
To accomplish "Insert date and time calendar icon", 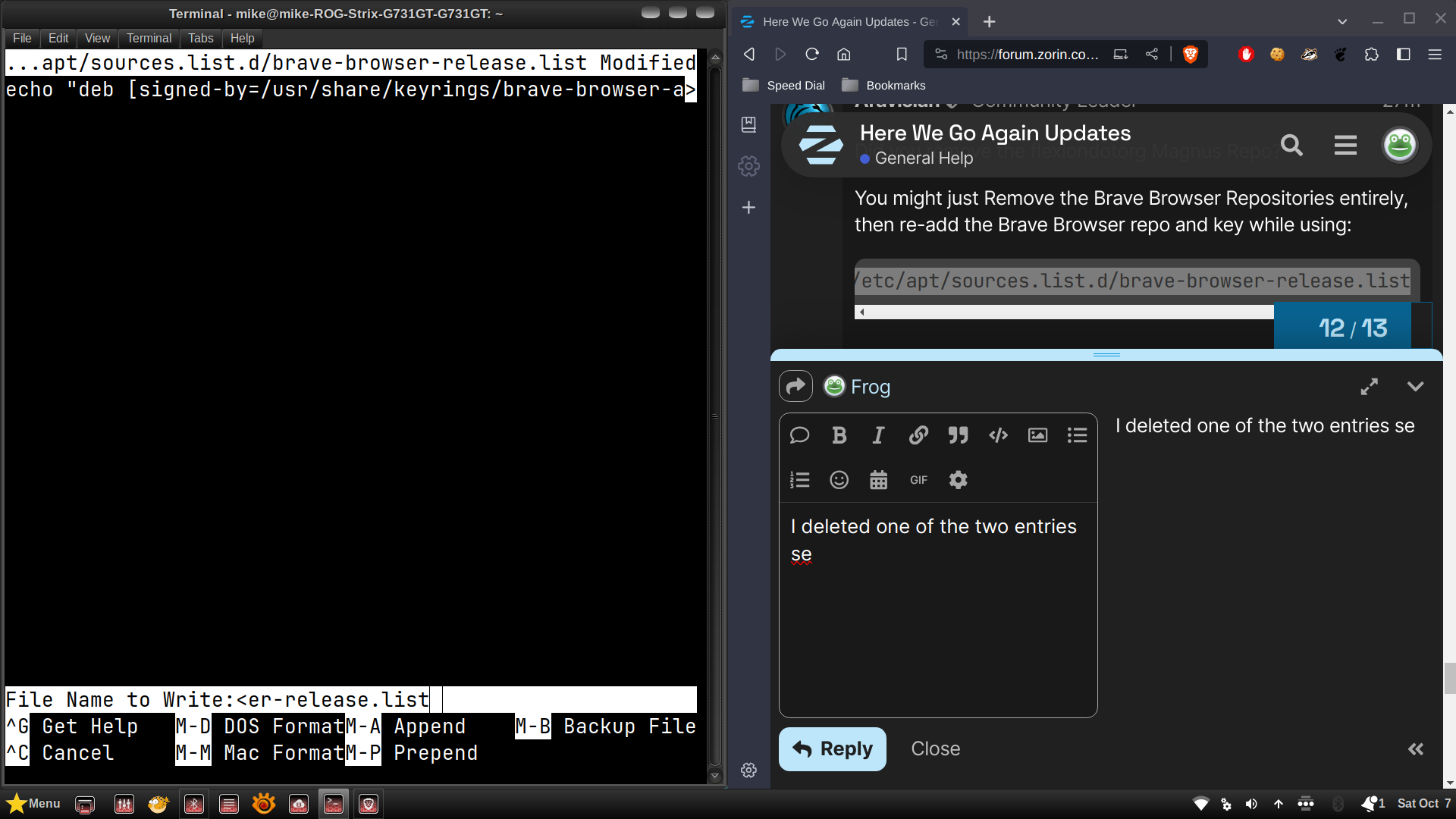I will coord(878,480).
